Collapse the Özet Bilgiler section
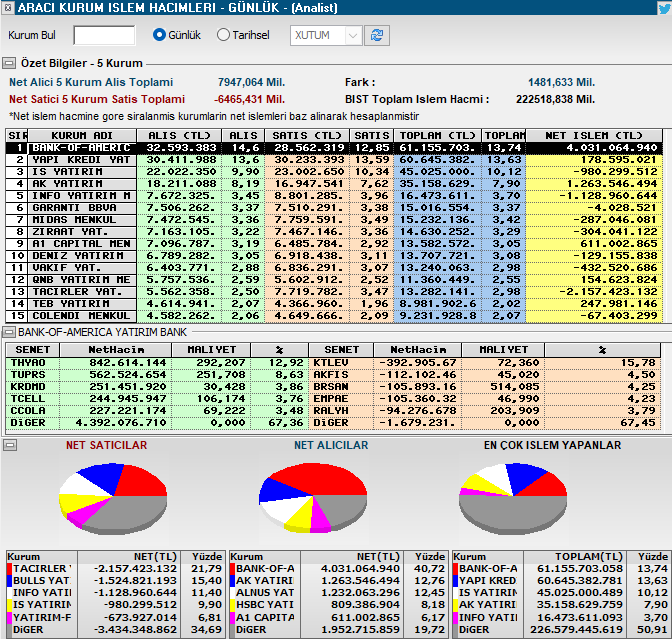The image size is (672, 639). (9, 63)
